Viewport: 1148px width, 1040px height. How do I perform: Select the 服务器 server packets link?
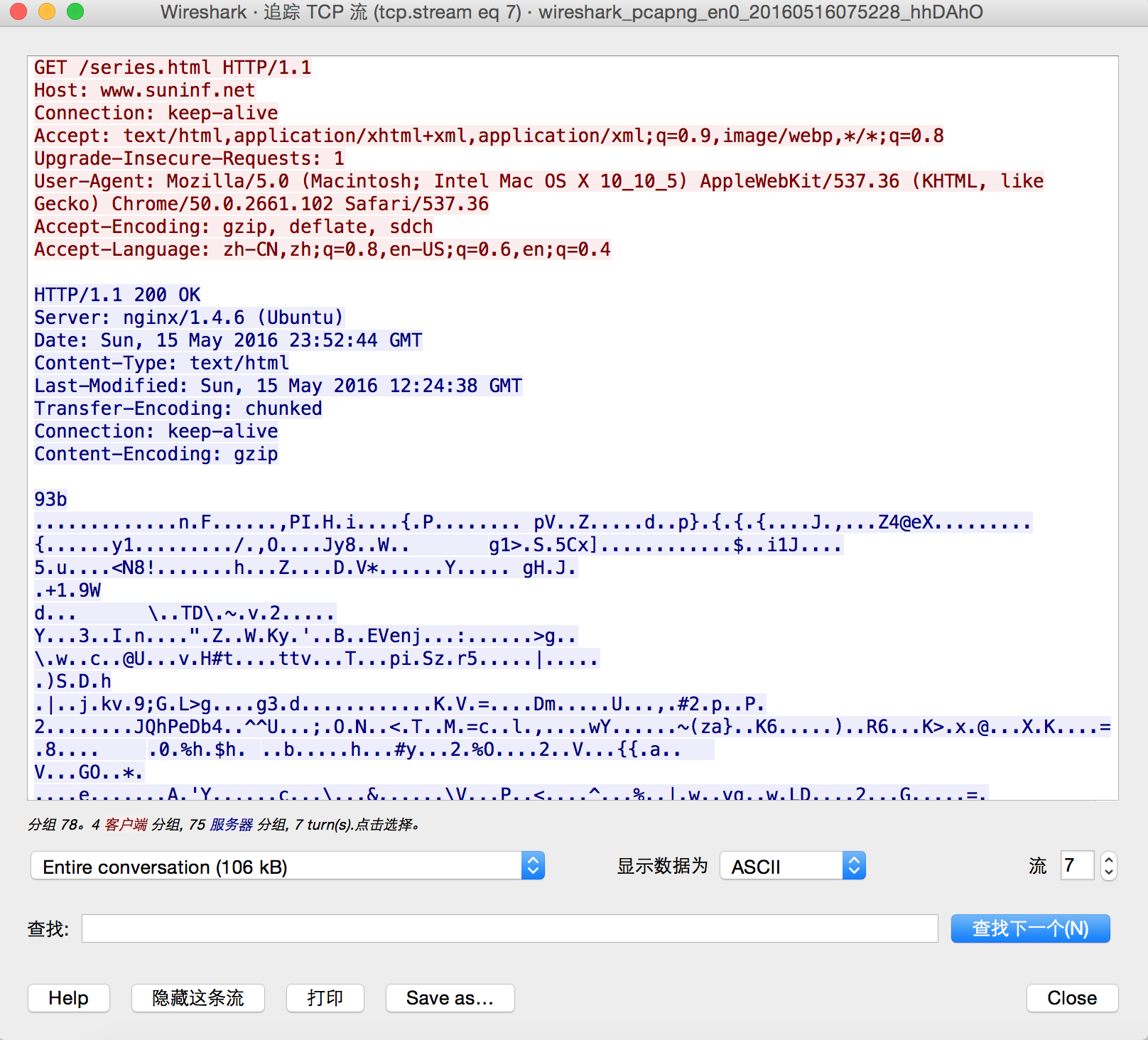coord(232,825)
